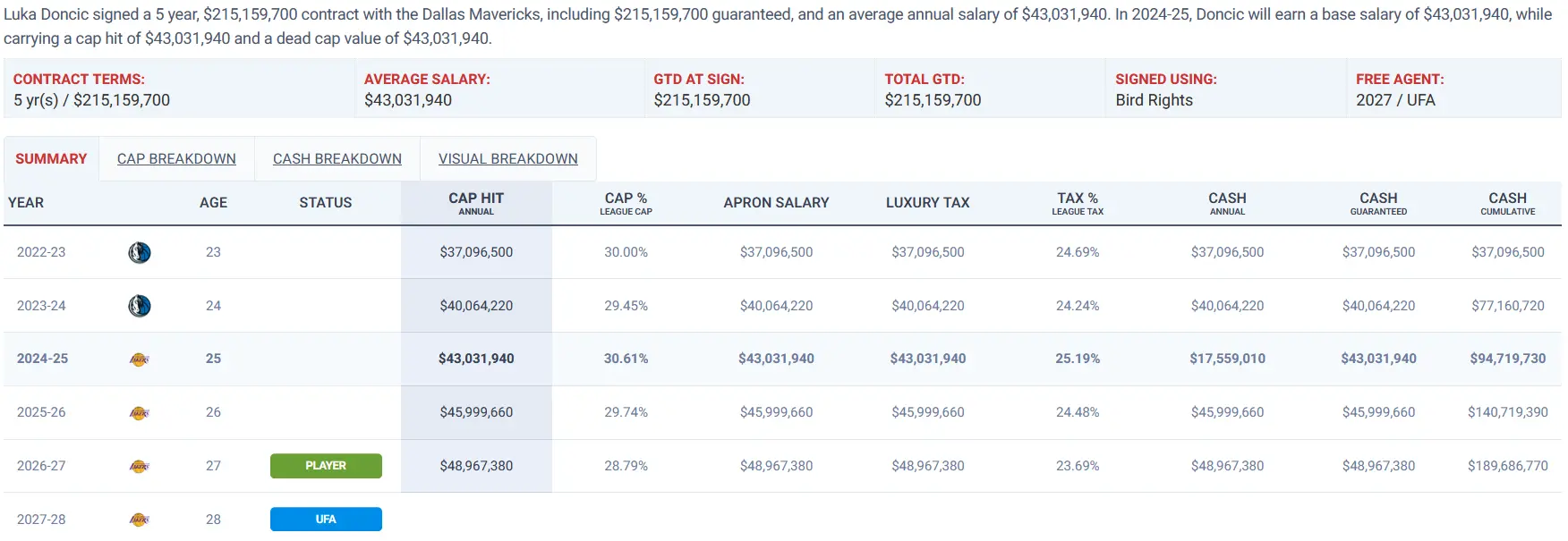Click the 2026-27 year cell
1568x541 pixels.
[41, 466]
